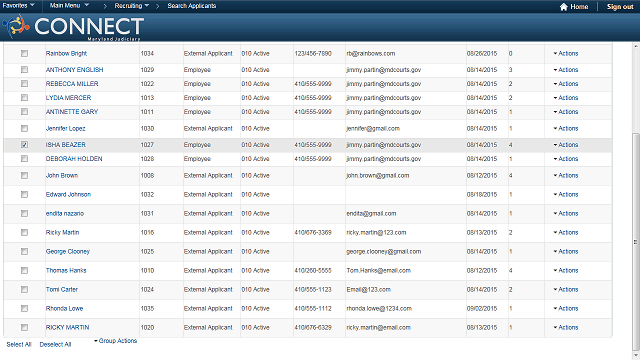Open applicant REBECCA MILLER
Image resolution: width=640 pixels, height=360 pixels.
coord(72,84)
